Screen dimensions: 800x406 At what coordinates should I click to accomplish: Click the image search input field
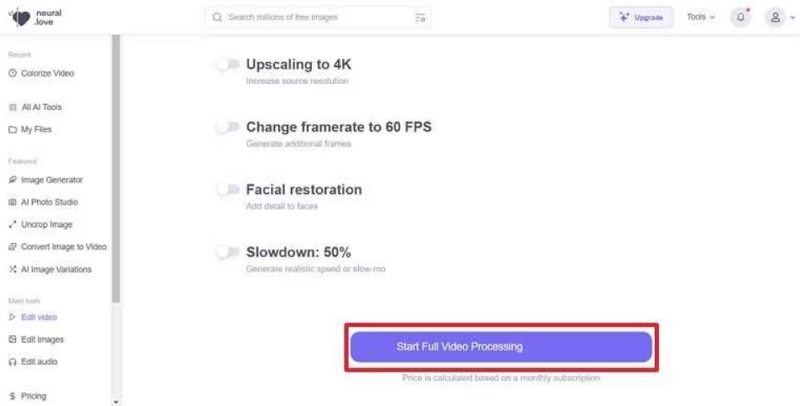[x=310, y=17]
